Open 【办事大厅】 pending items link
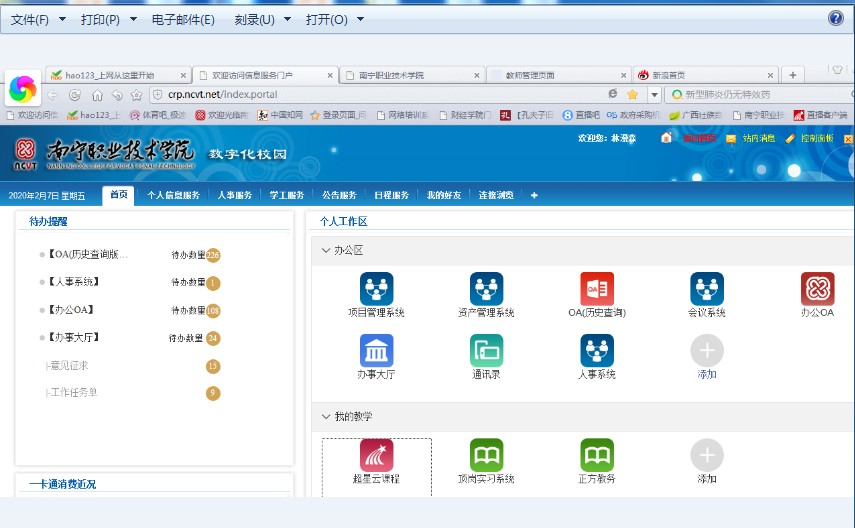 (x=75, y=338)
